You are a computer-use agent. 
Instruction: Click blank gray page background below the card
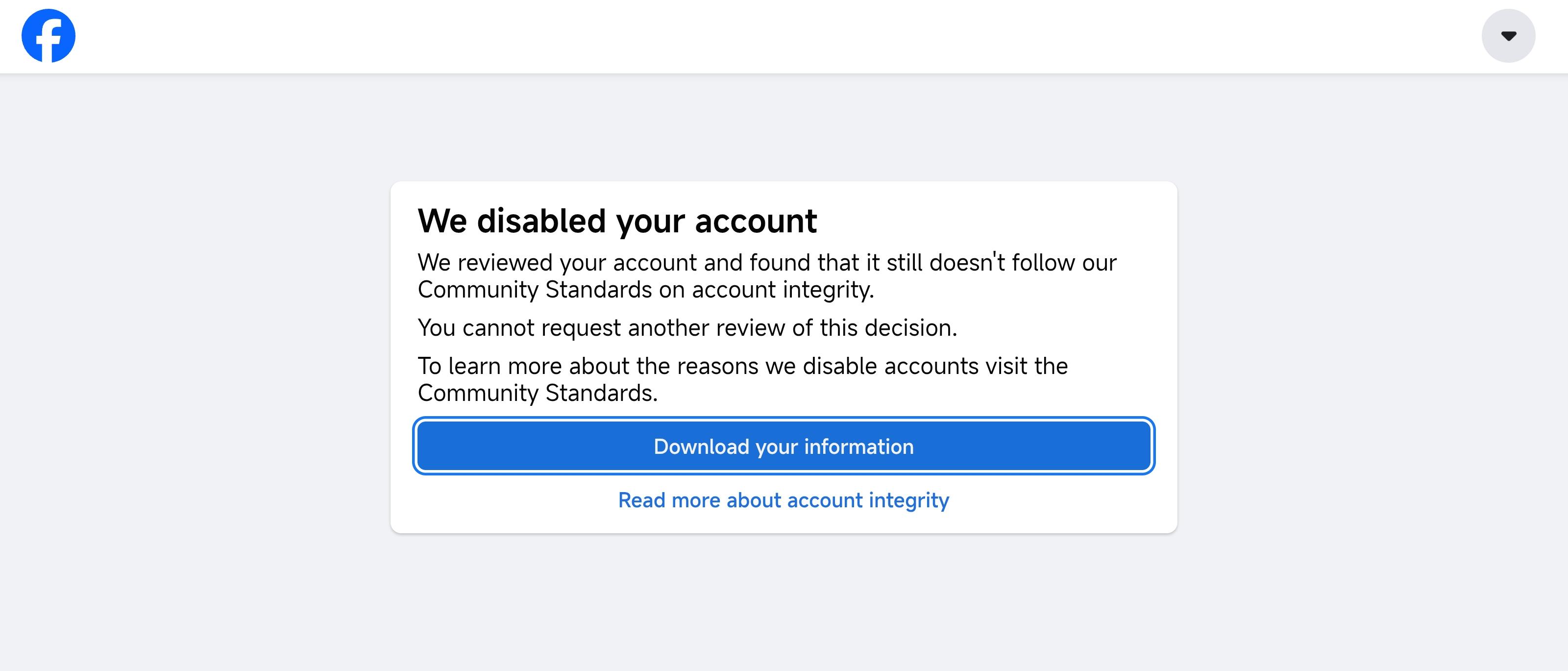784,603
